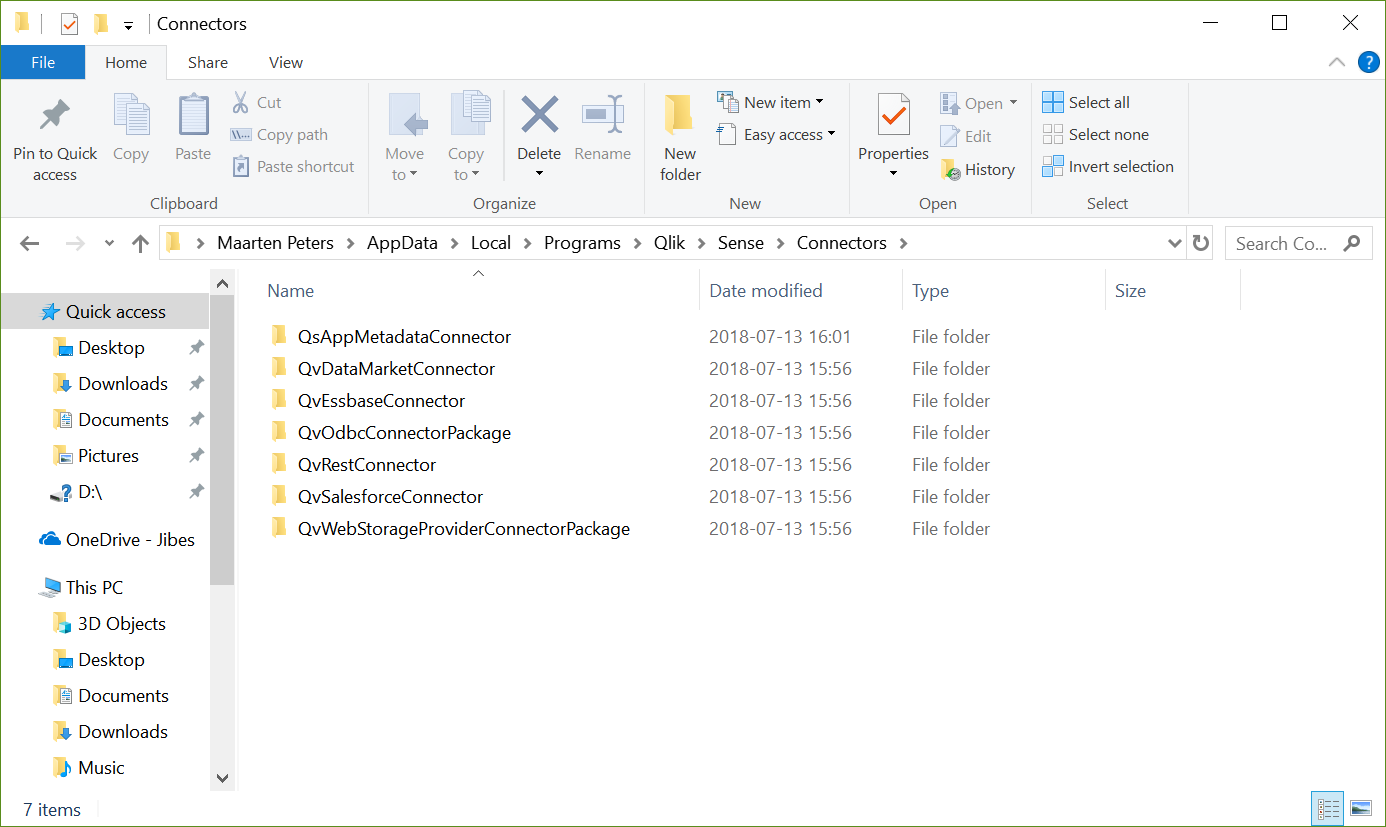Sort by Date modified column header
Image resolution: width=1386 pixels, height=827 pixels.
point(766,291)
